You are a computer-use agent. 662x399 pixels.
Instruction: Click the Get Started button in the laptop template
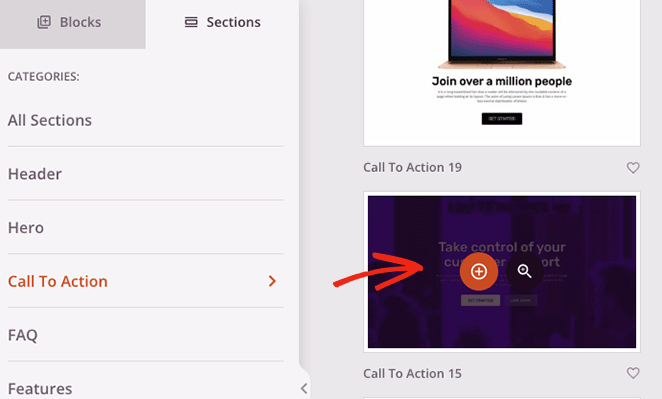(502, 119)
